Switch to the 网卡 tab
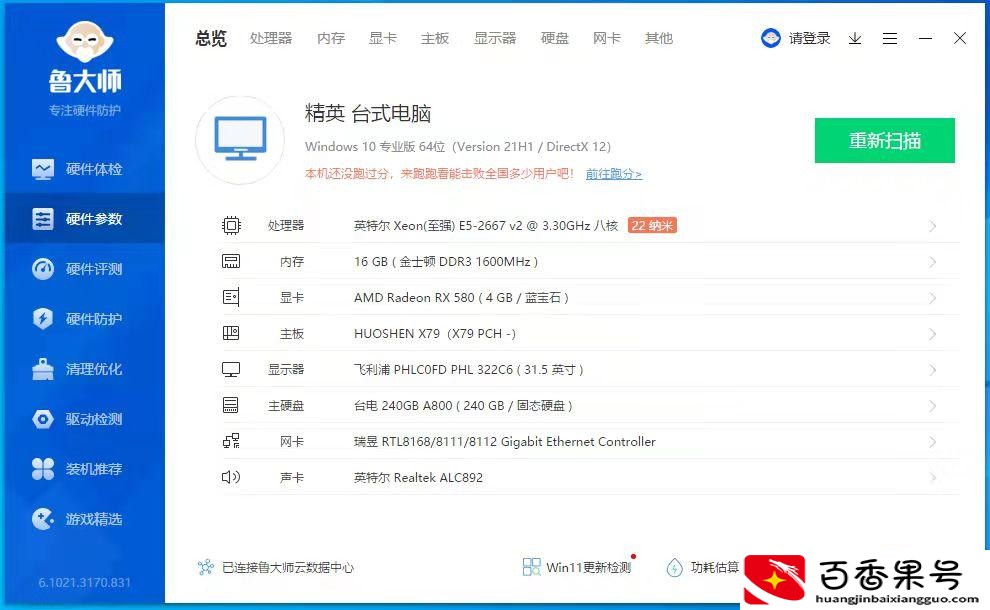 [607, 39]
